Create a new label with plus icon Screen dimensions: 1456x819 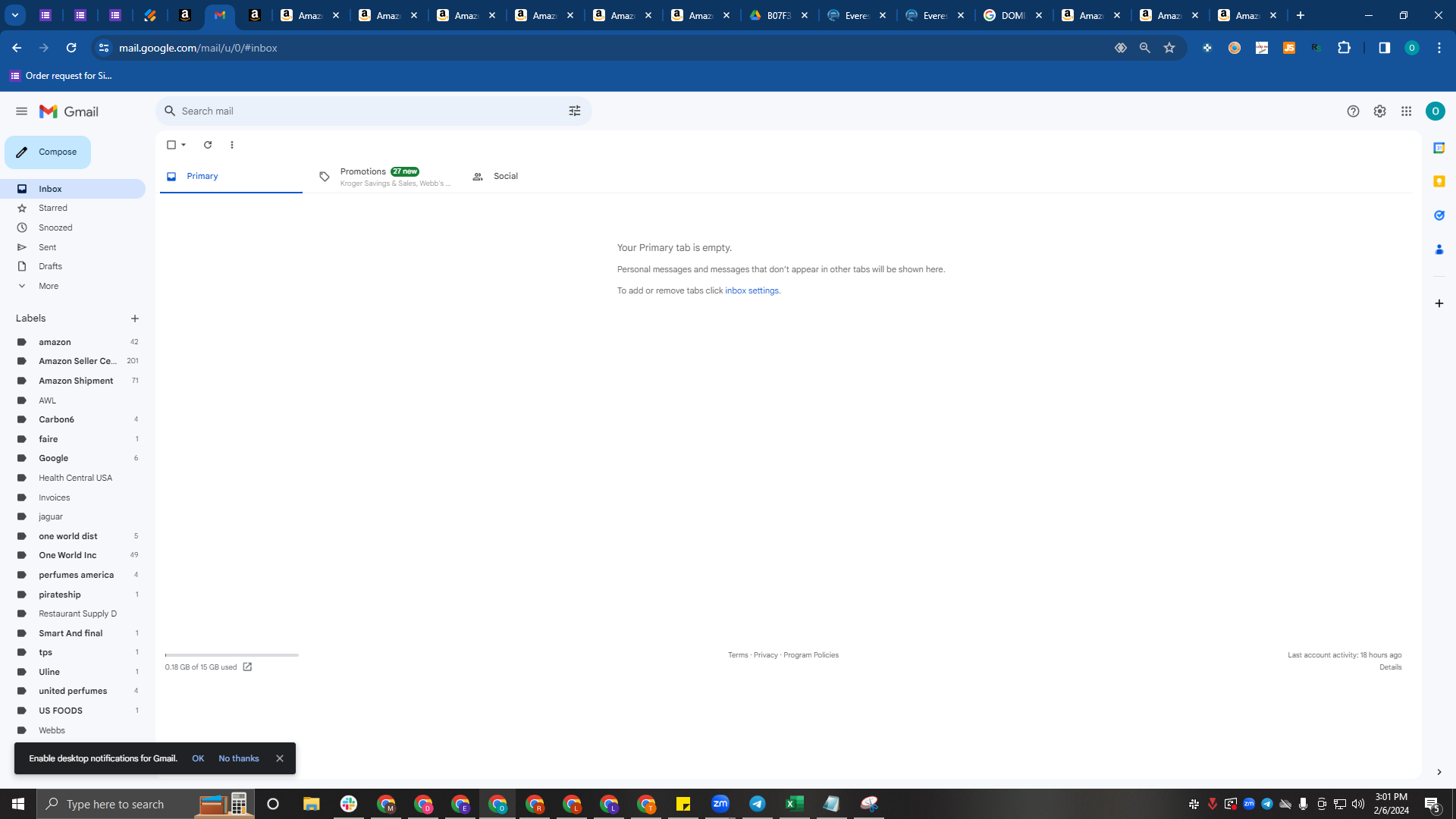[135, 318]
